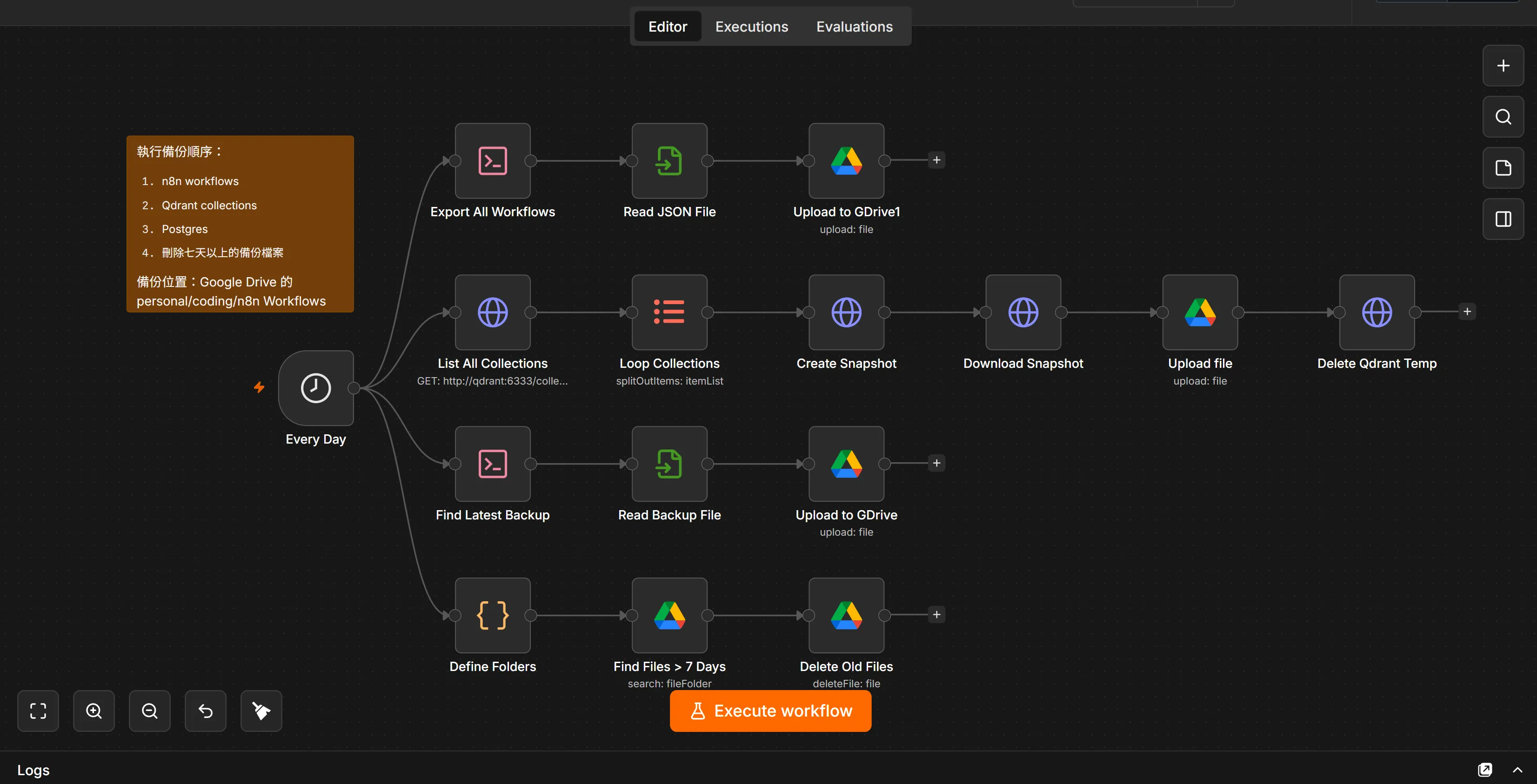Click the 'n8n workflows' list item in note
Viewport: 1537px width, 784px height.
click(200, 181)
